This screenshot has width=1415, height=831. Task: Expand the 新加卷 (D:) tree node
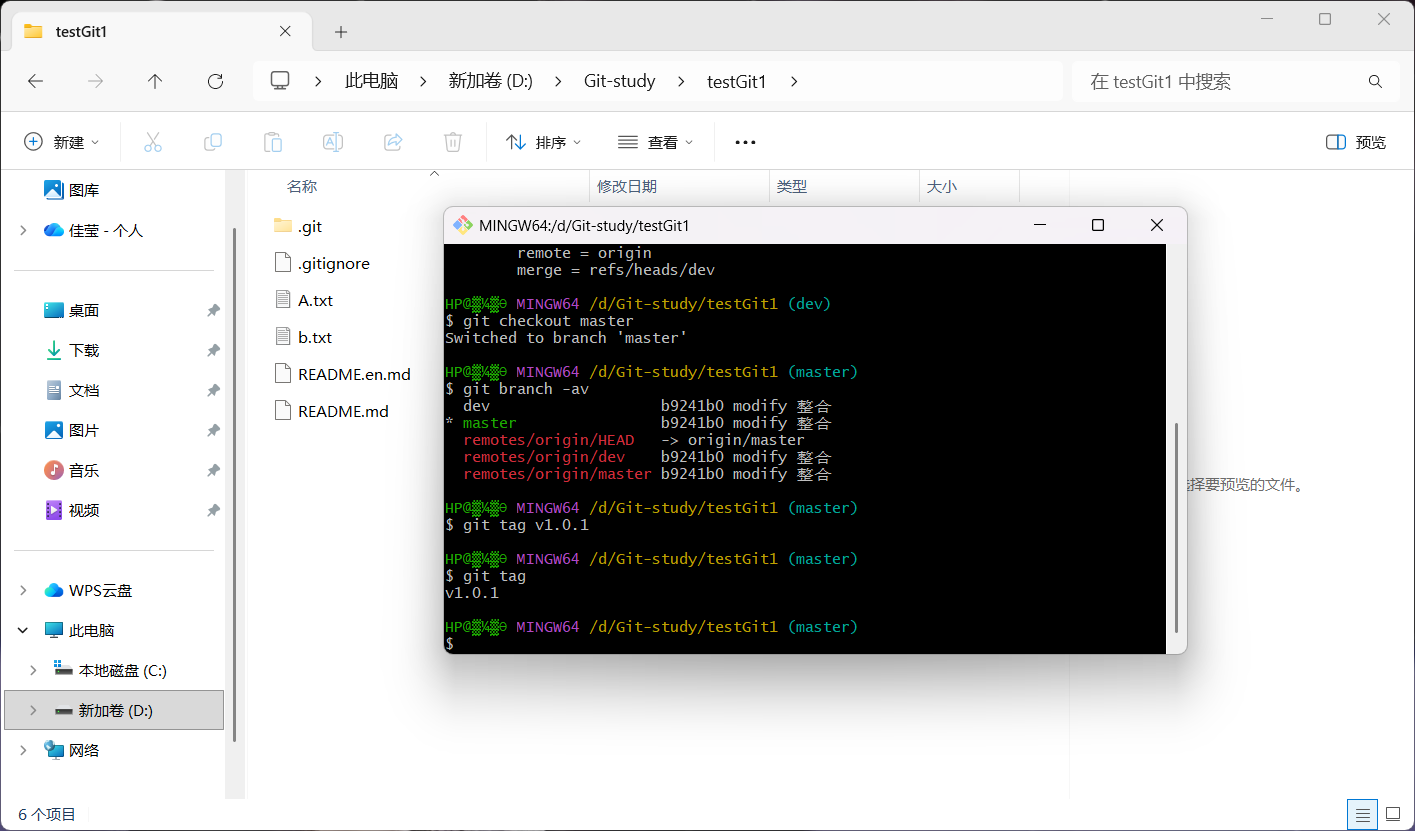33,710
